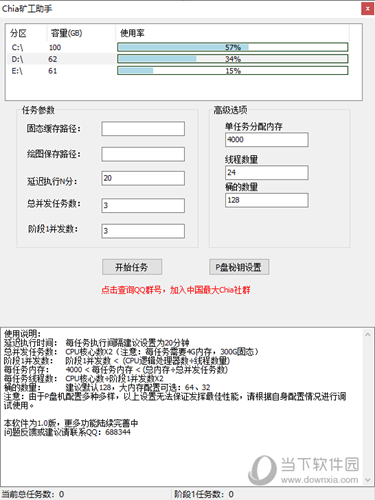Click the 容量(GB) column header
This screenshot has width=375, height=500.
[x=81, y=33]
